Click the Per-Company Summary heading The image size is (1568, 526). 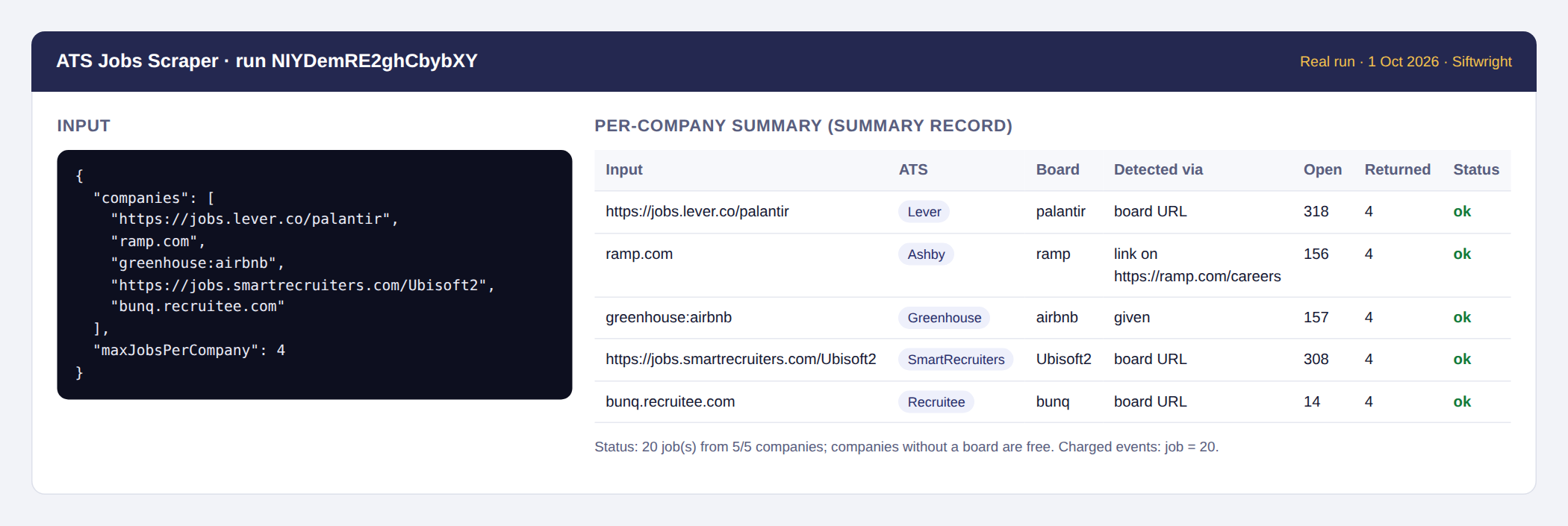(803, 126)
